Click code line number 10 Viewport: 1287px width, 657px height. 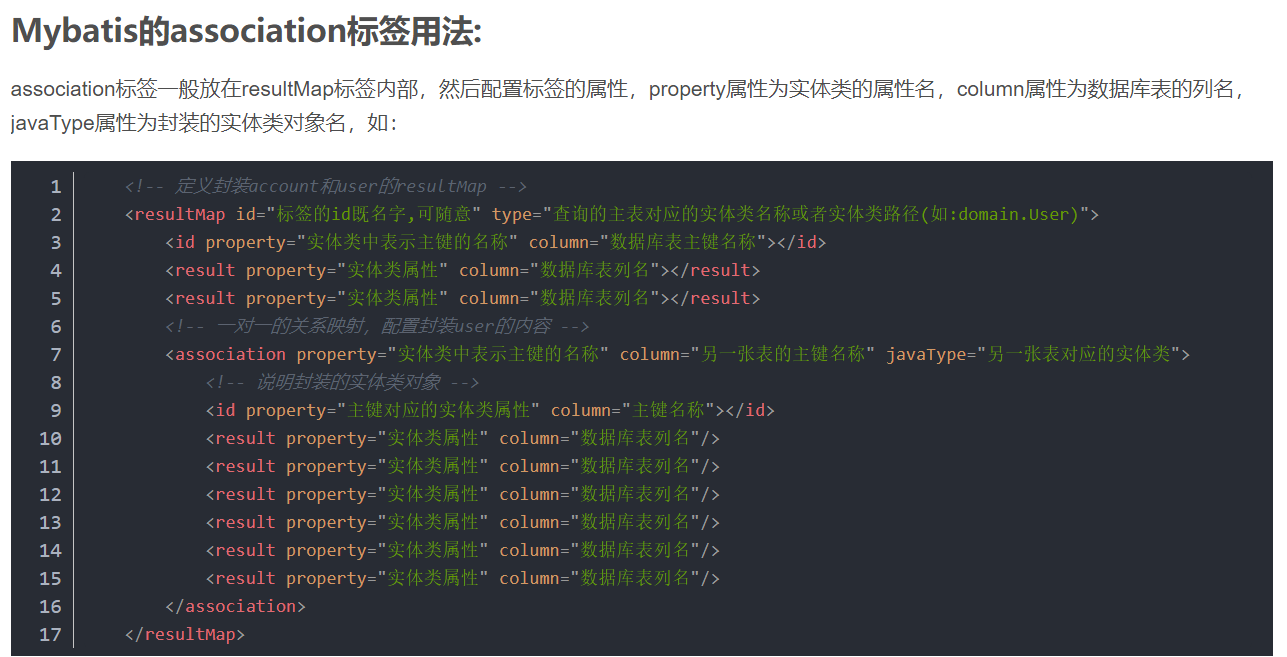tap(50, 438)
